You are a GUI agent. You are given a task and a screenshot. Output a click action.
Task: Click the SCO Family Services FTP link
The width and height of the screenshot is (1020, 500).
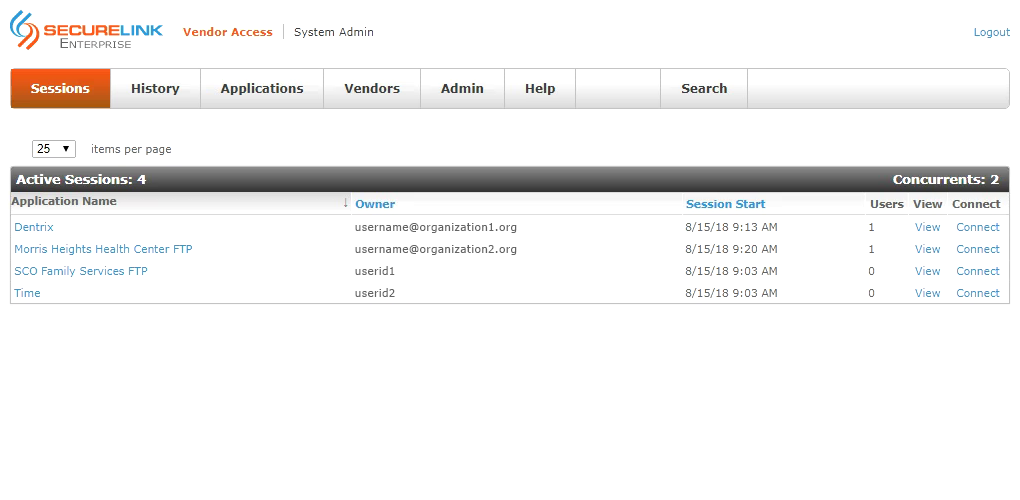click(x=81, y=271)
